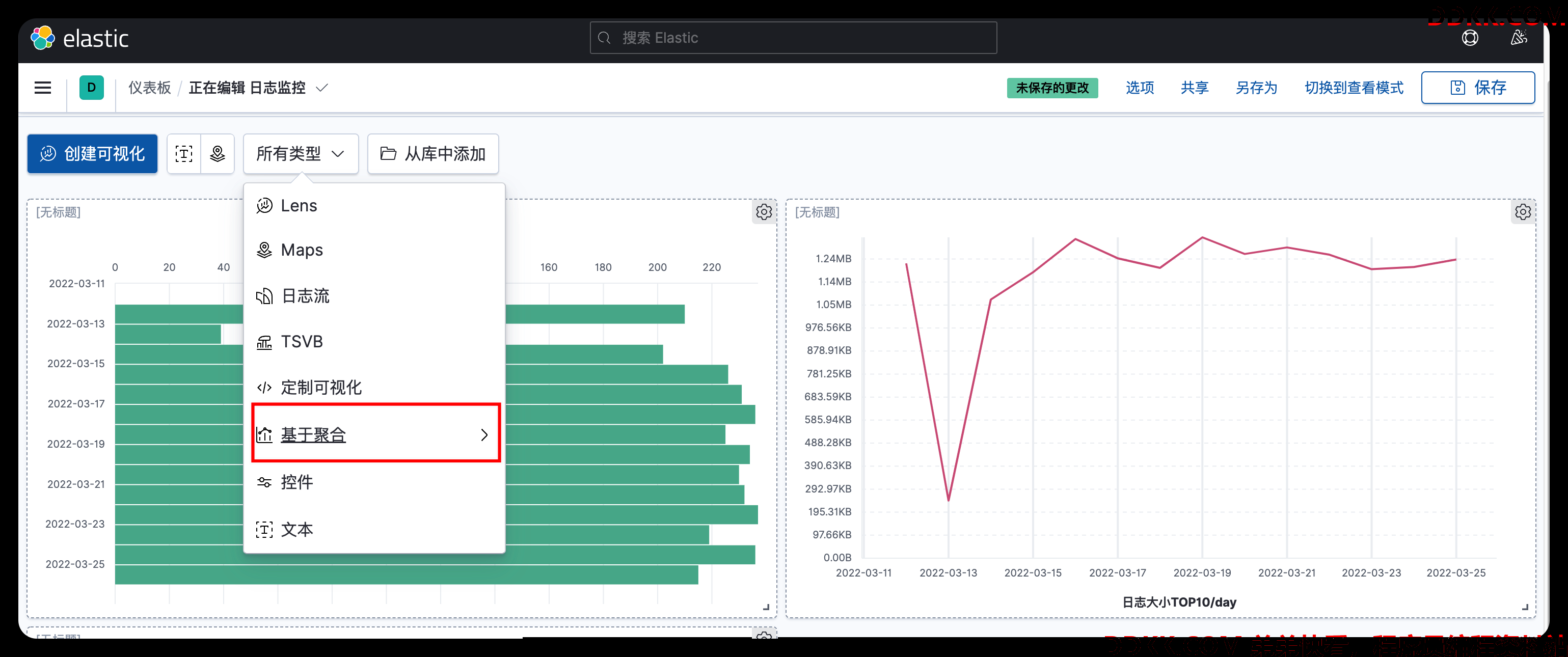
Task: Select 定制可视化 menu entry
Action: point(374,388)
